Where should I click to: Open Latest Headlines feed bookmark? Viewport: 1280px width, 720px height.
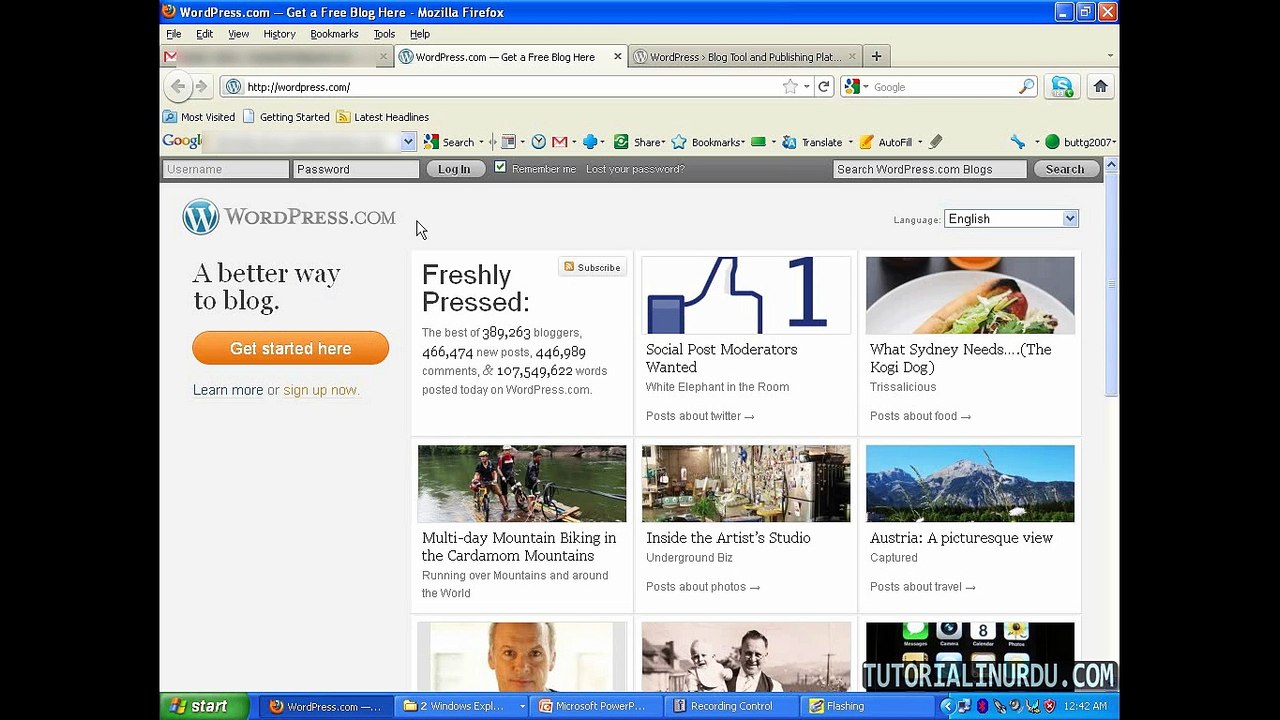pos(383,117)
